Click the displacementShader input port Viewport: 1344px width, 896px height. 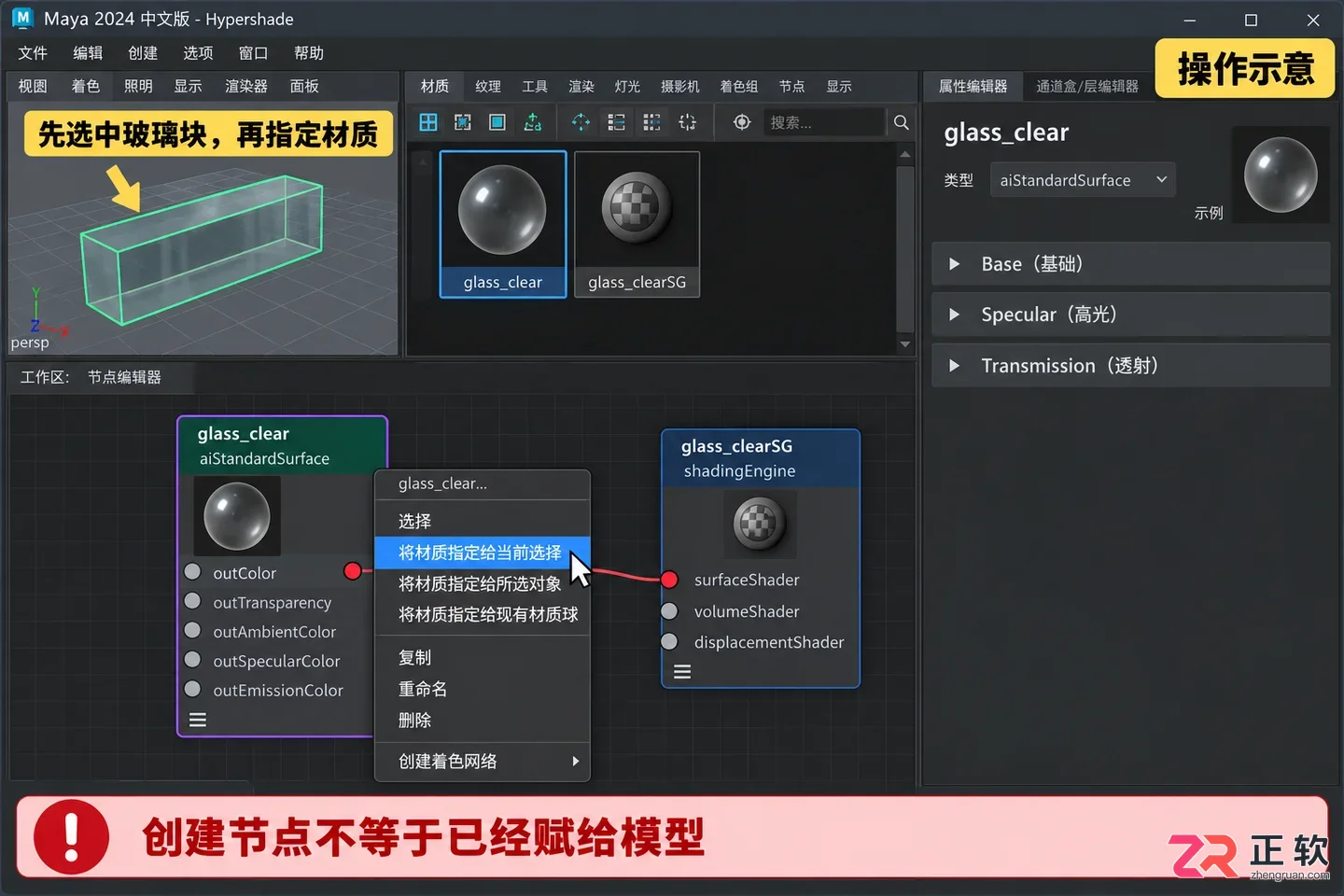(669, 642)
